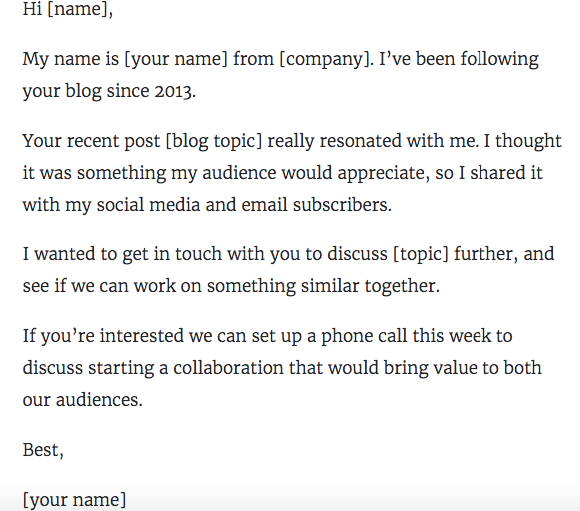Click the [blog topic] placeholder

(214, 141)
